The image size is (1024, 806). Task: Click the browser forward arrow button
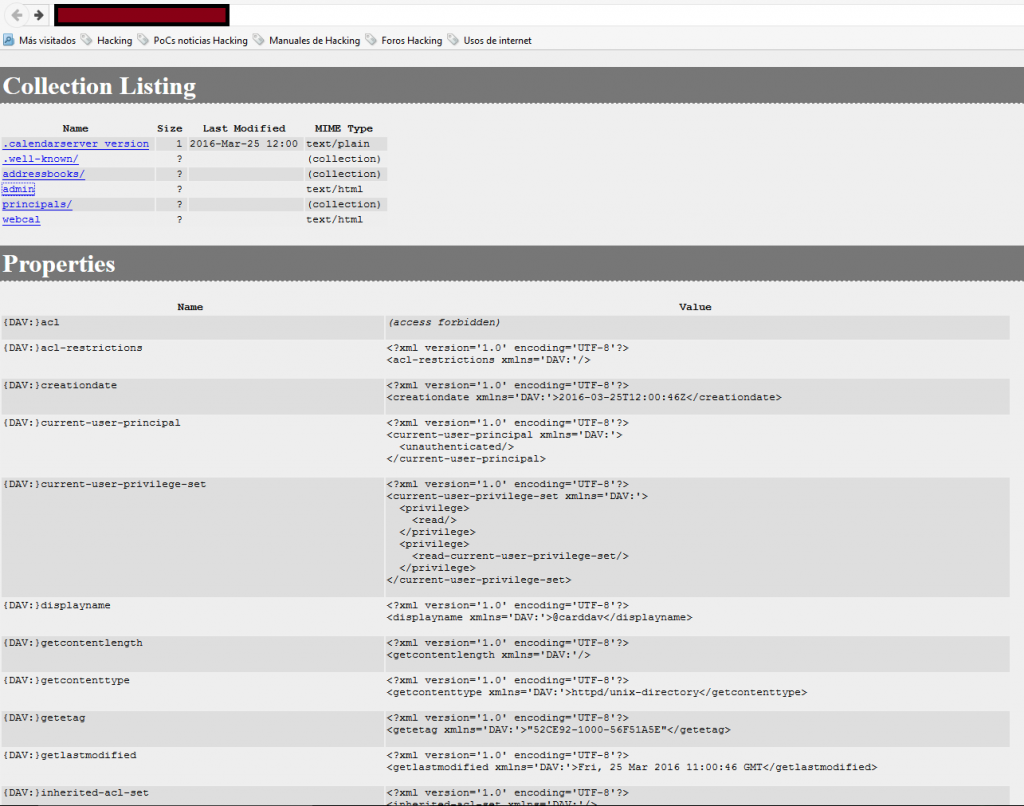point(38,15)
